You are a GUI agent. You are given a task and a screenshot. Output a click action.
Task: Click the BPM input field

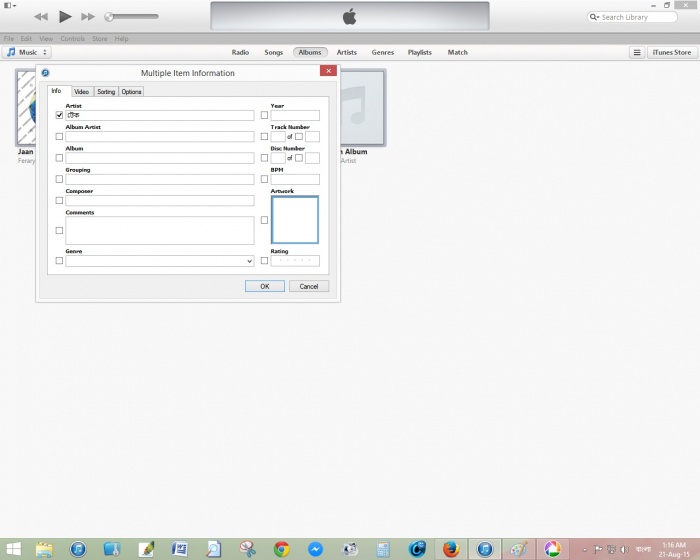(295, 179)
